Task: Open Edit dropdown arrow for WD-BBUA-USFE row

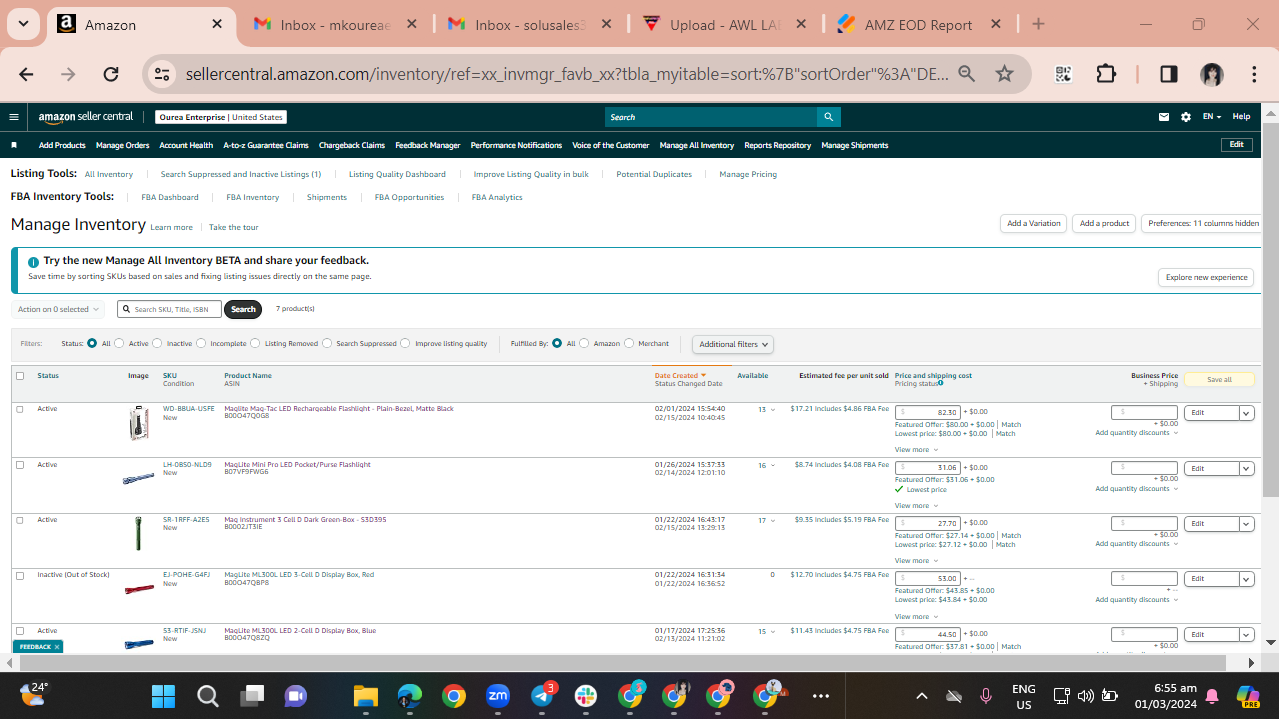Action: (1247, 413)
